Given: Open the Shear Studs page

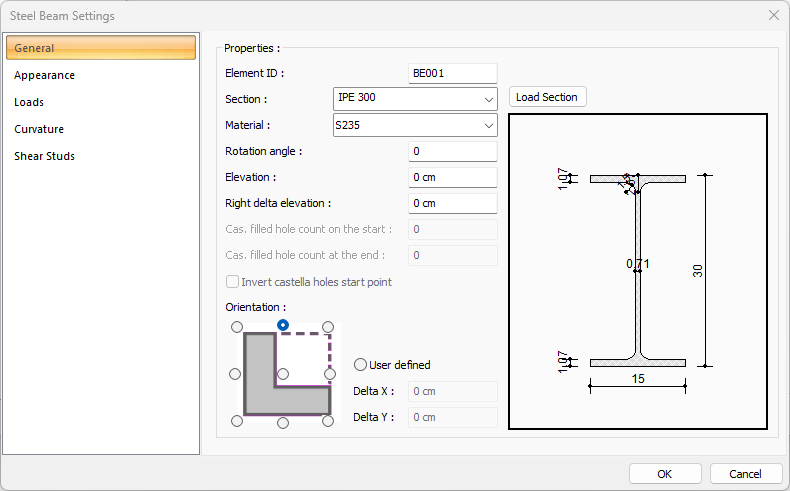Looking at the screenshot, I should click(x=45, y=156).
